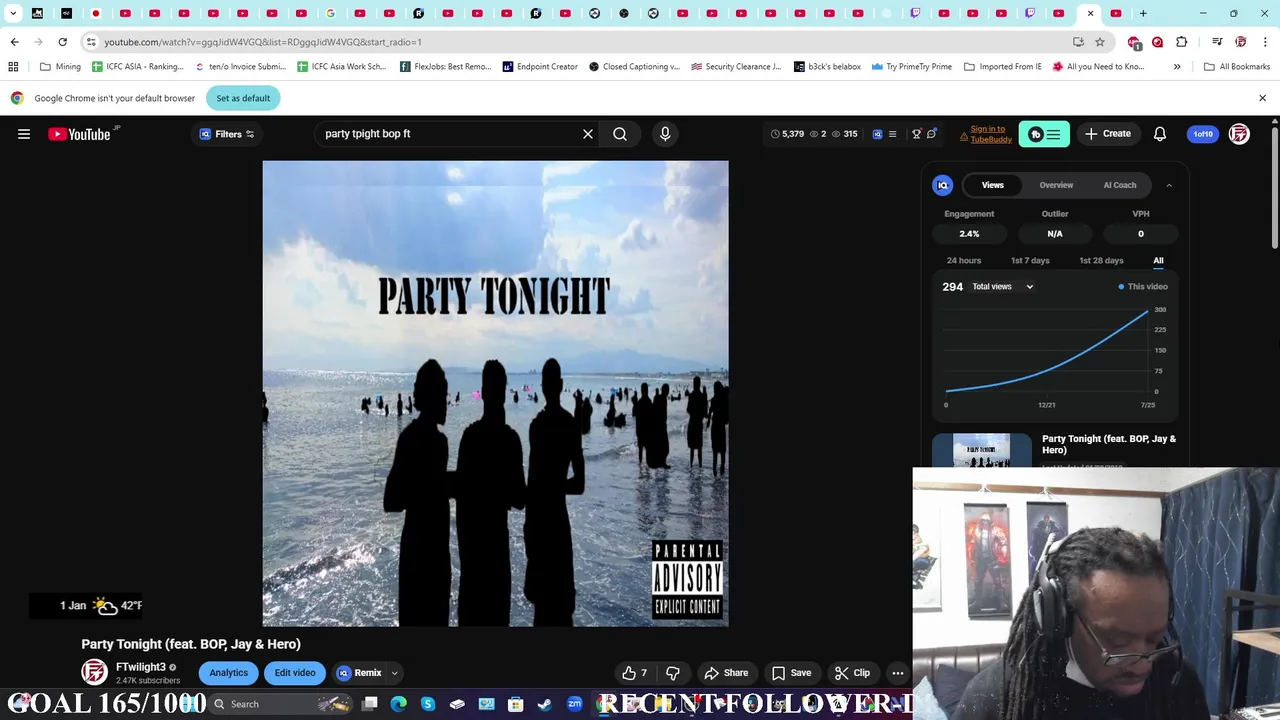Screen dimensions: 1280x720
Task: Open the vidIQ chat bubble icon
Action: pos(931,134)
